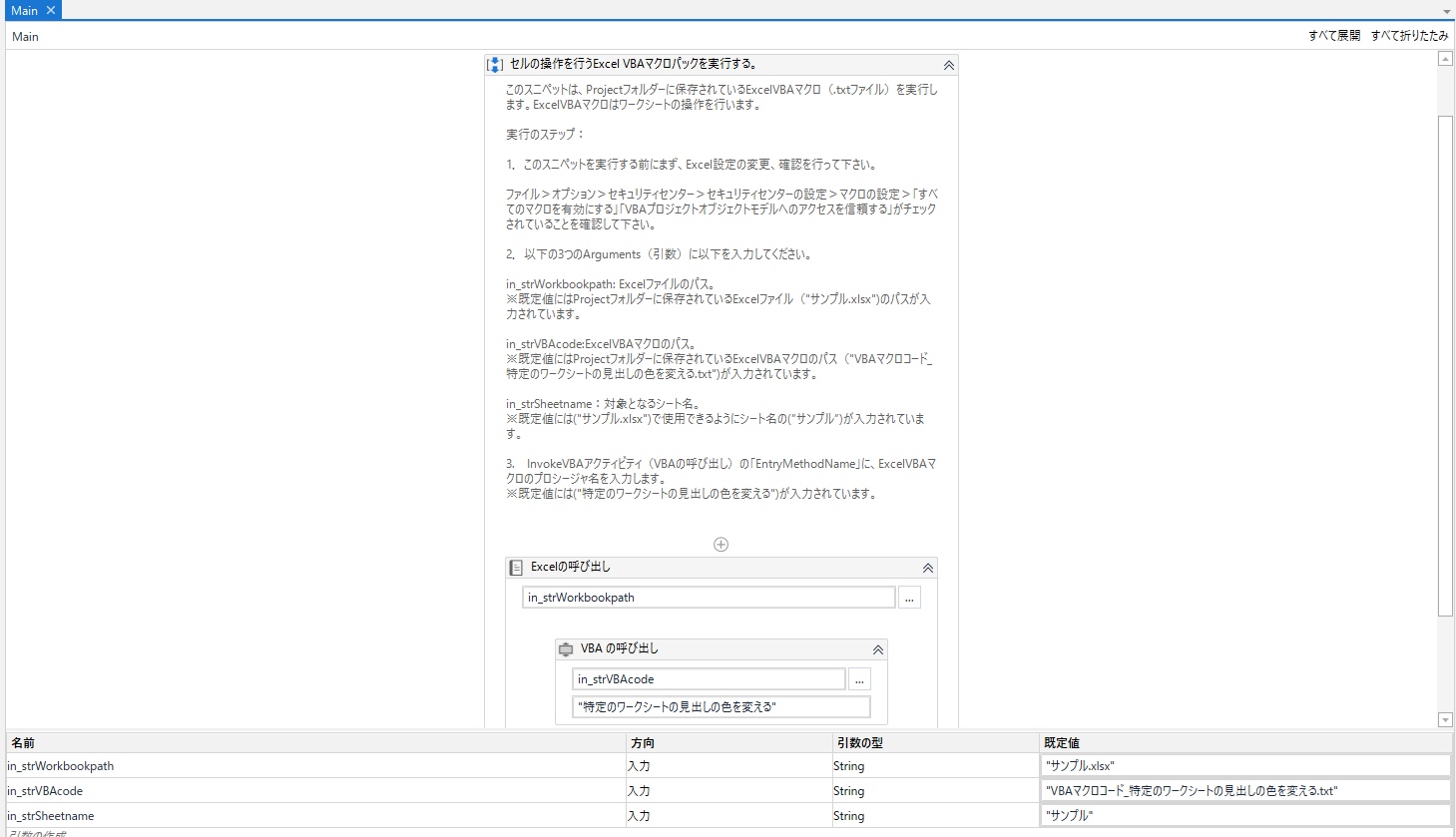This screenshot has width=1456, height=837.
Task: Browse workbook path with the ellipsis button
Action: (909, 598)
